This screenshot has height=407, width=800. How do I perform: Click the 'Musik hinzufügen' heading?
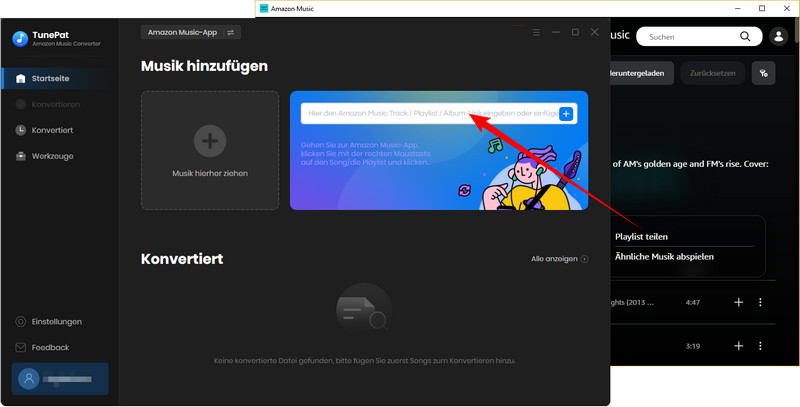coord(204,66)
